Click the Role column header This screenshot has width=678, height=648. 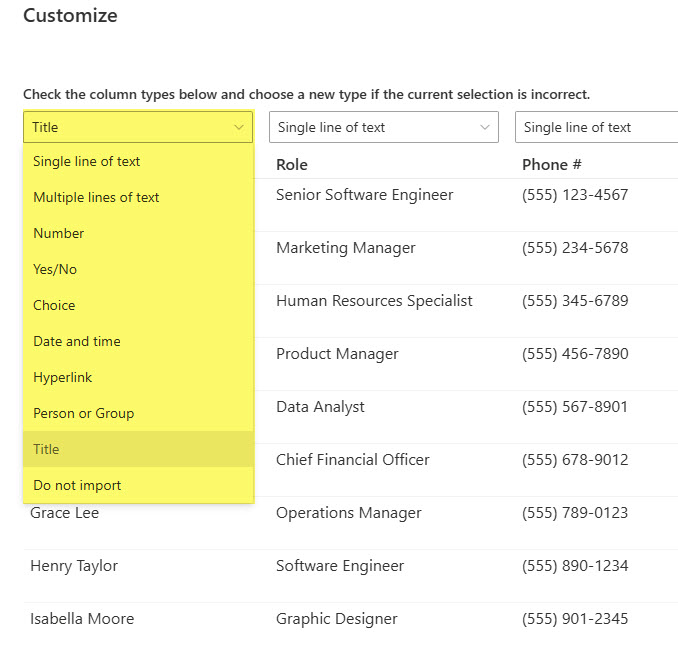292,164
